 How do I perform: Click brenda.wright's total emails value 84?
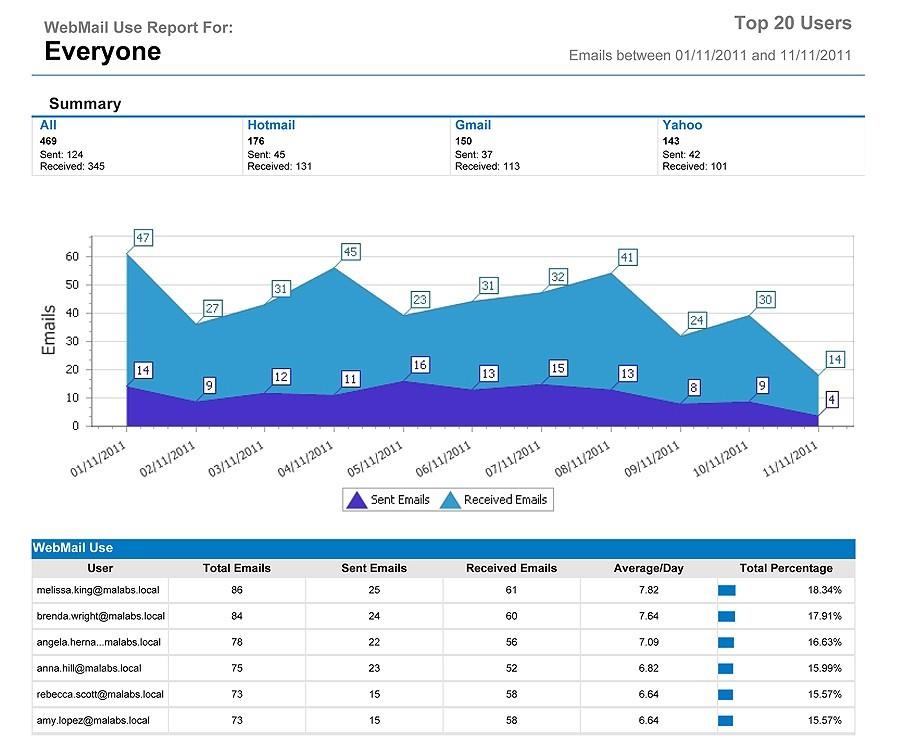tap(236, 616)
